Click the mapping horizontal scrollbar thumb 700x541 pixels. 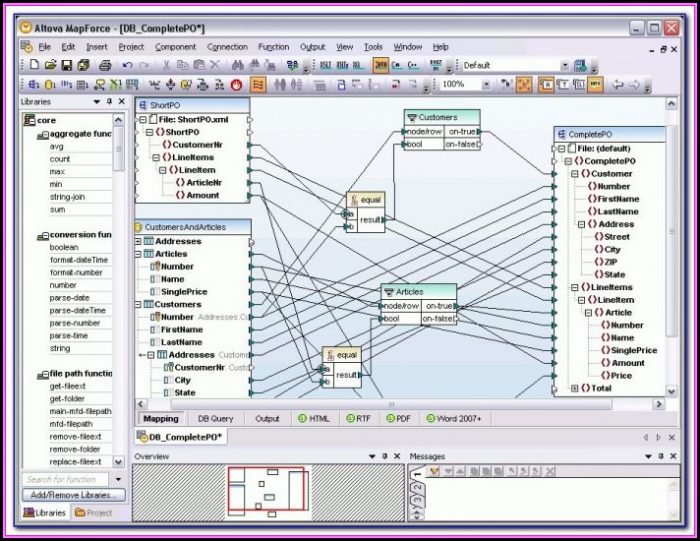click(391, 404)
